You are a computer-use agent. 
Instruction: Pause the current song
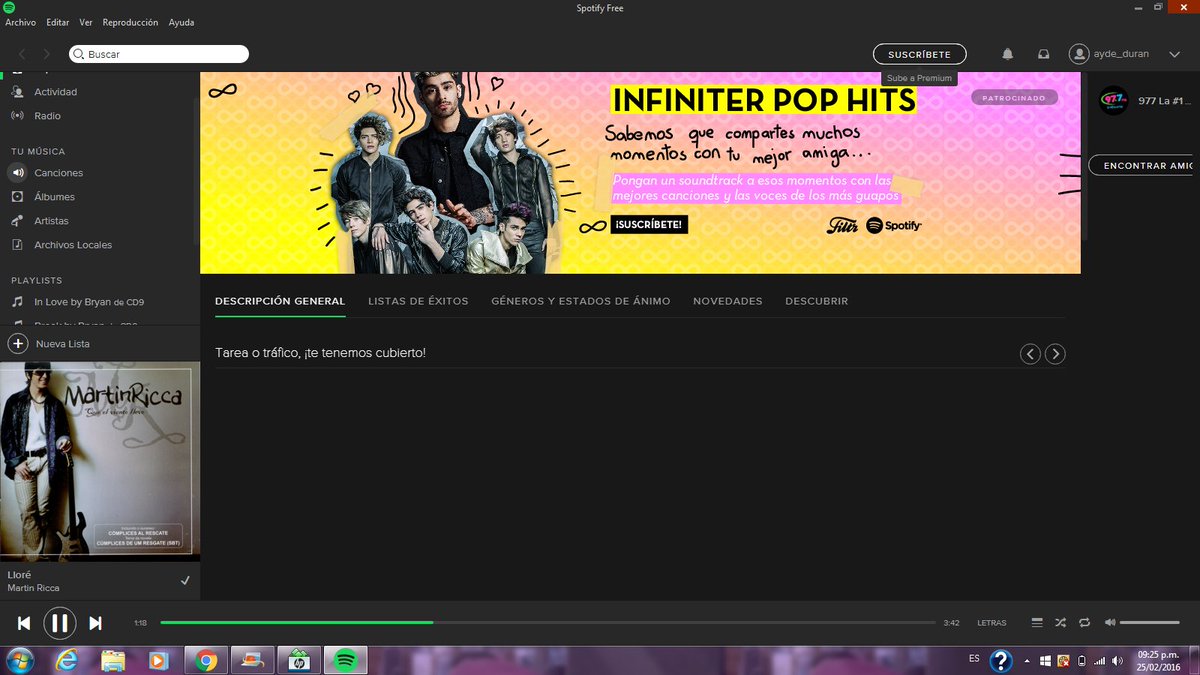click(x=60, y=623)
